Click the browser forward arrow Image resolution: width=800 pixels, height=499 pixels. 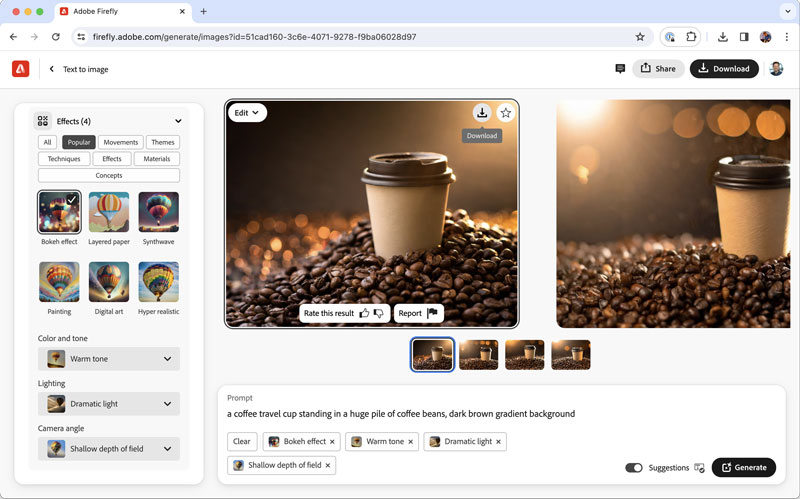click(34, 37)
